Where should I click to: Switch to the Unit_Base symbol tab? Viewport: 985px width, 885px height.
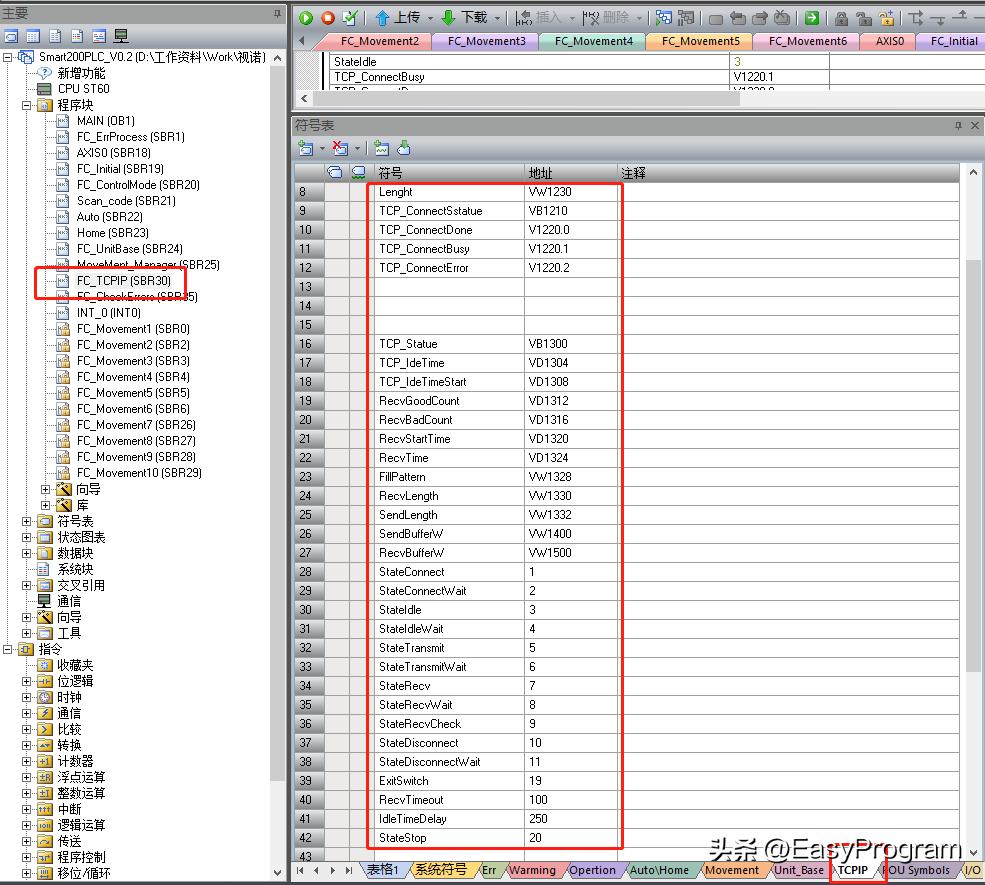[x=799, y=870]
